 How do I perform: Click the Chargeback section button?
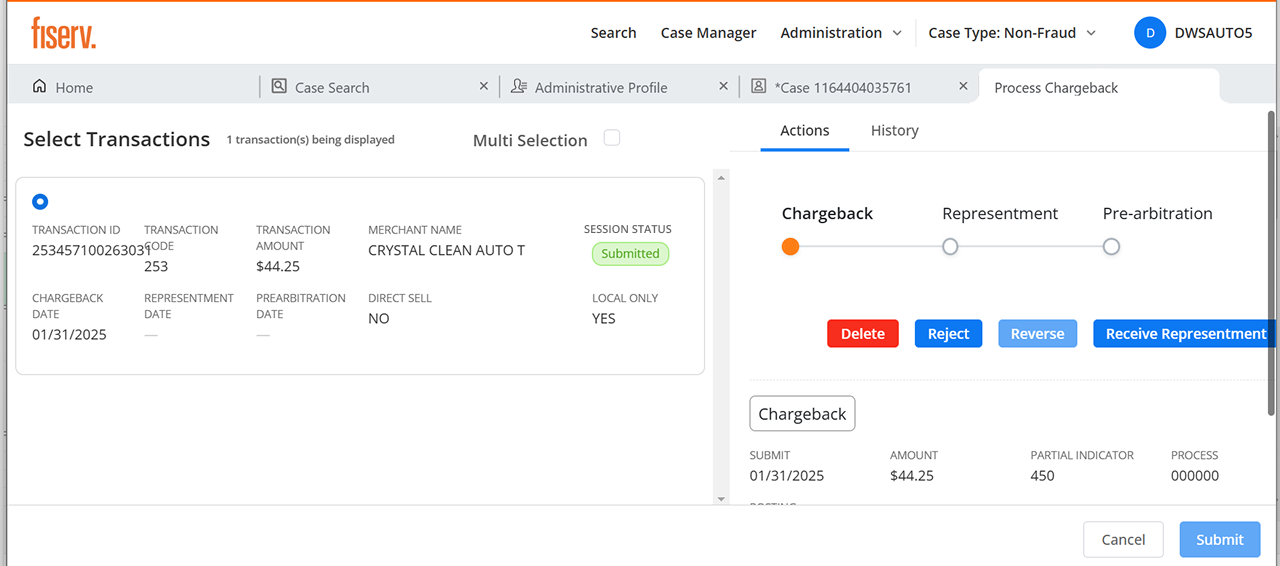(x=802, y=414)
